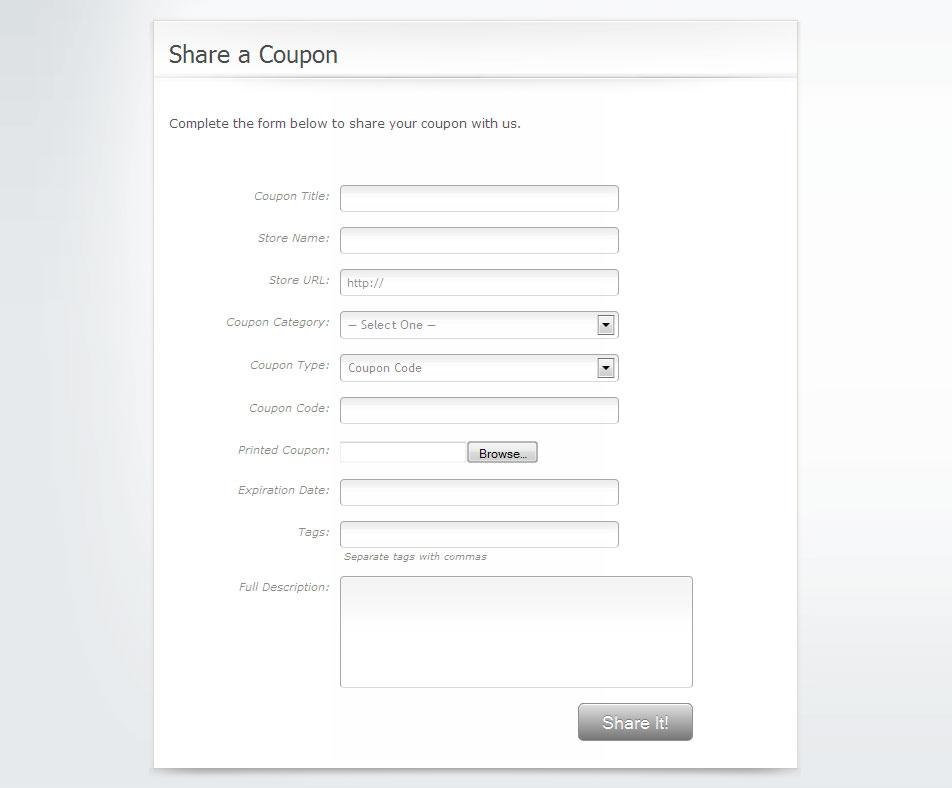Click the 'Share a Coupon' page heading
Image resolution: width=952 pixels, height=788 pixels.
252,55
